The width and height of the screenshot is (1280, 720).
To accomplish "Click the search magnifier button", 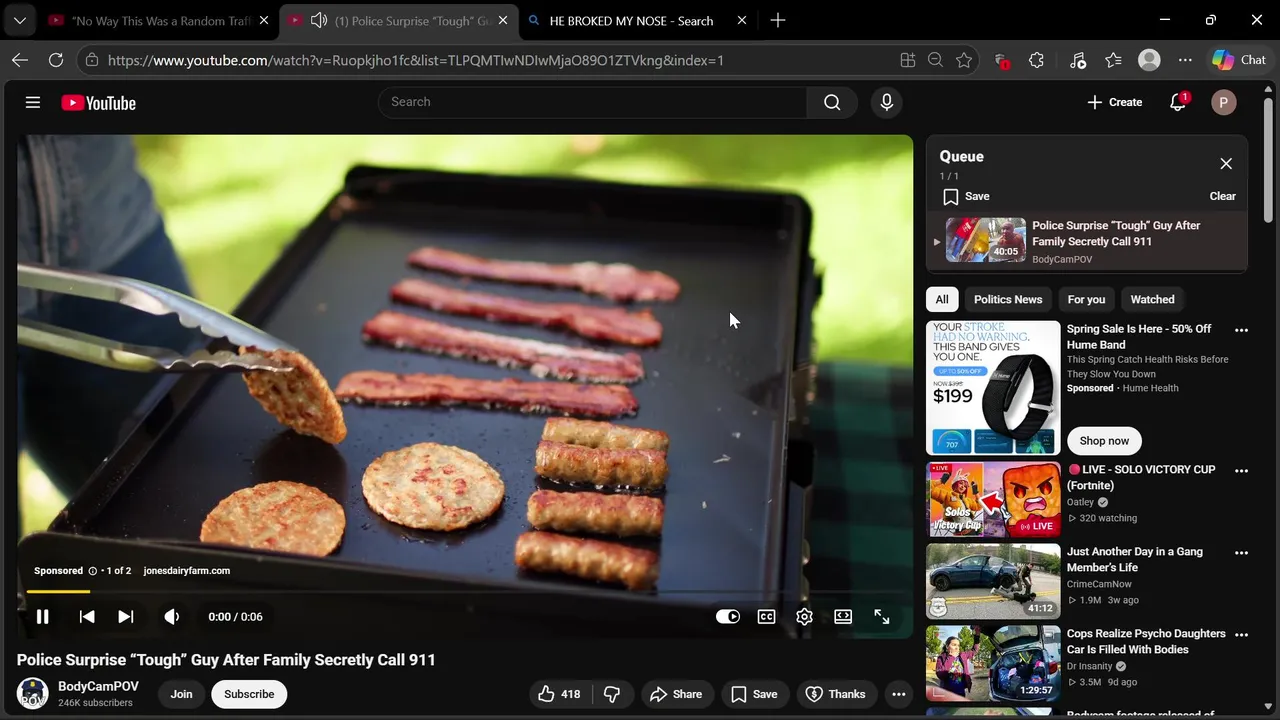I will coord(832,102).
